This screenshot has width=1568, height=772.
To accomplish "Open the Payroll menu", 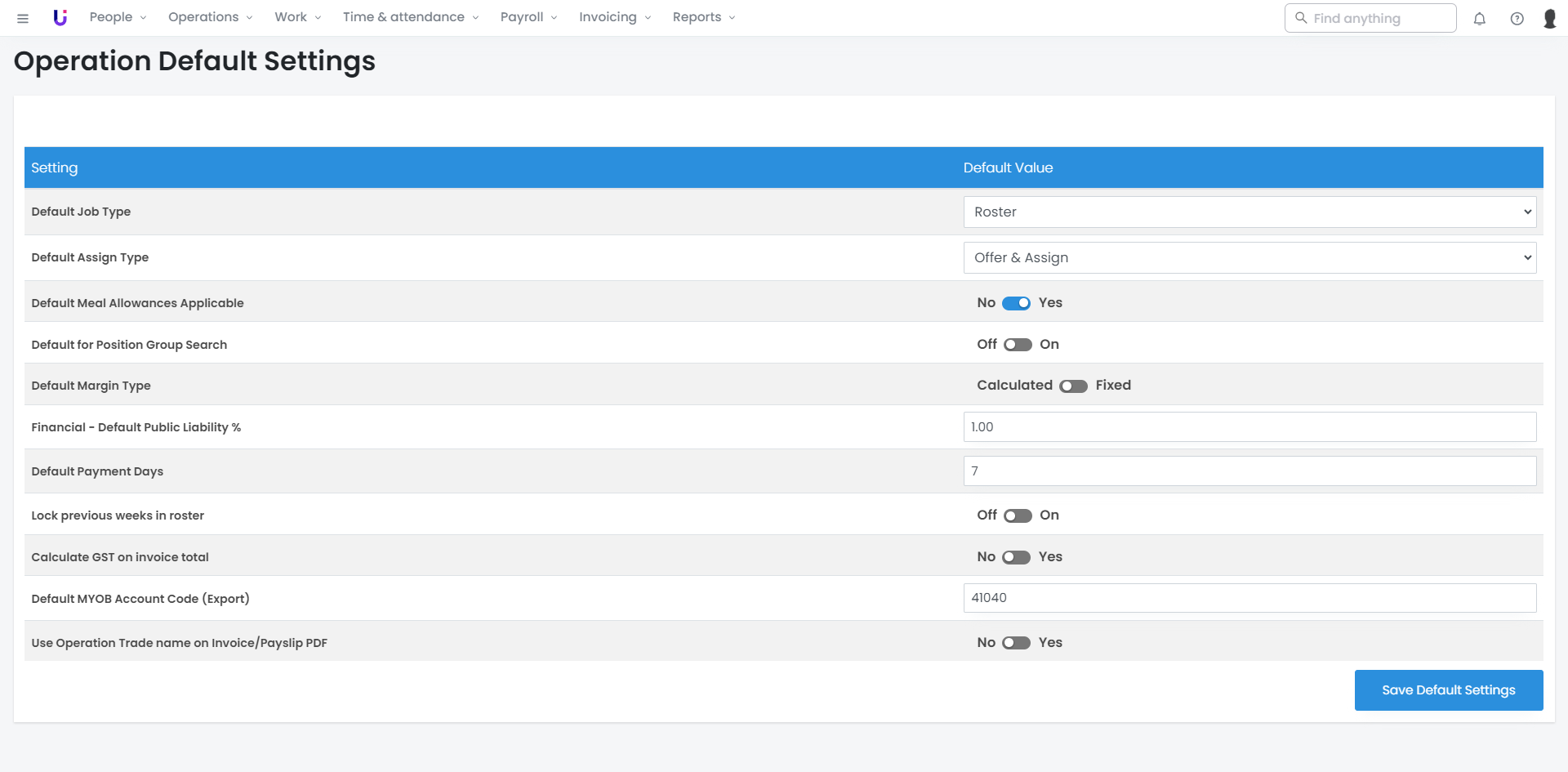I will pos(528,17).
